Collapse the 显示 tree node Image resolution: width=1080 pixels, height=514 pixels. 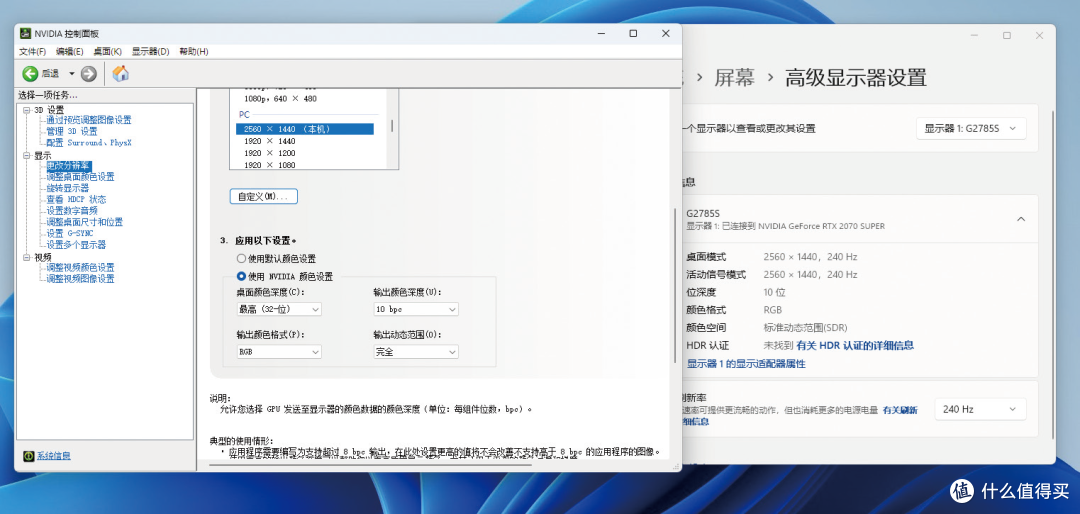(x=27, y=156)
